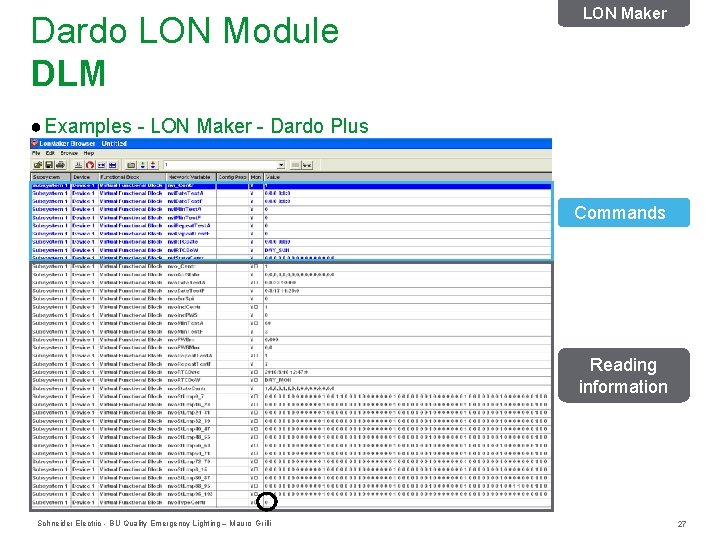Select the nvoRepeatTestF network variable cell

[x=191, y=364]
